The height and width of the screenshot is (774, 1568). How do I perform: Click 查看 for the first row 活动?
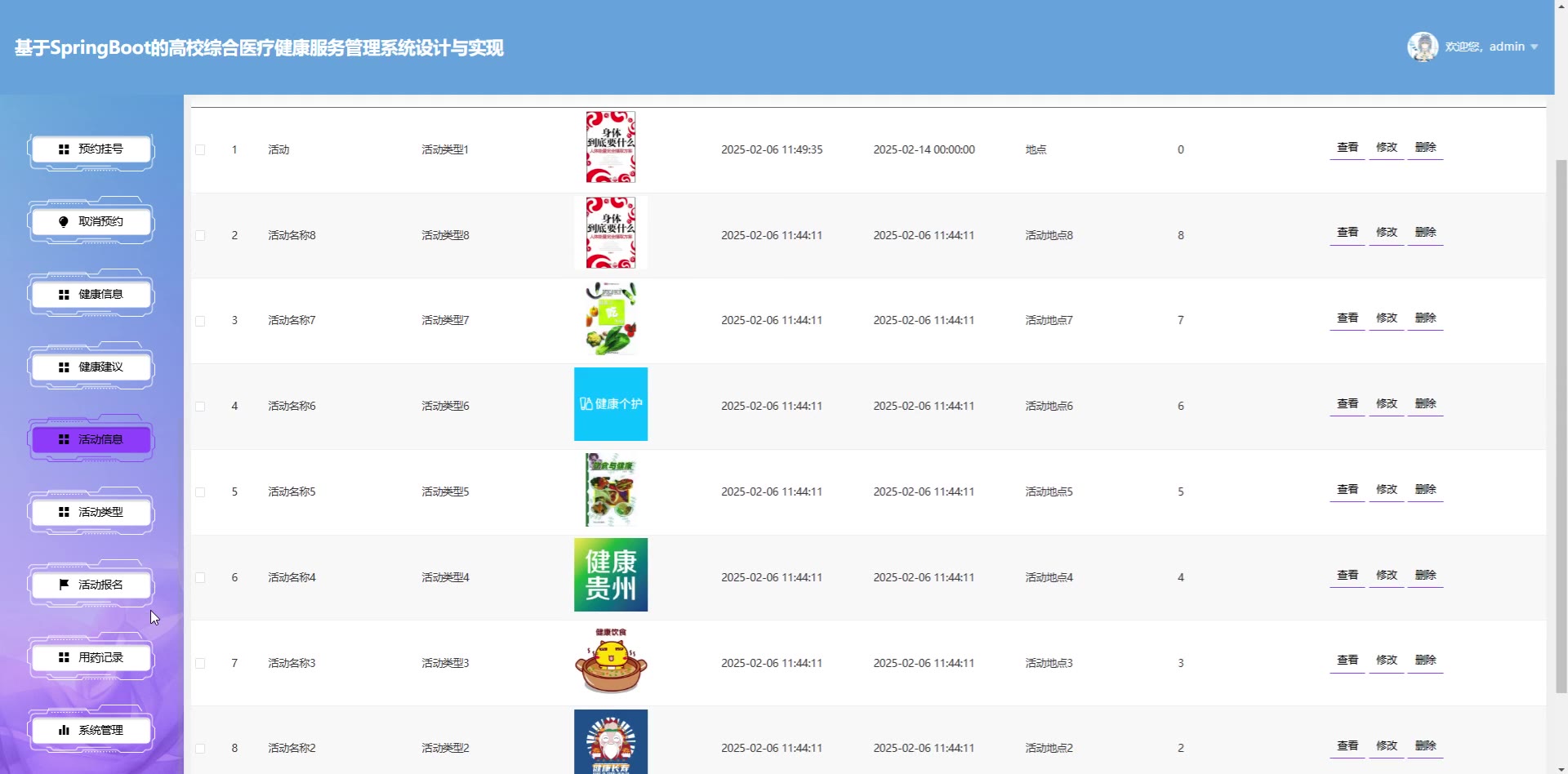tap(1347, 148)
